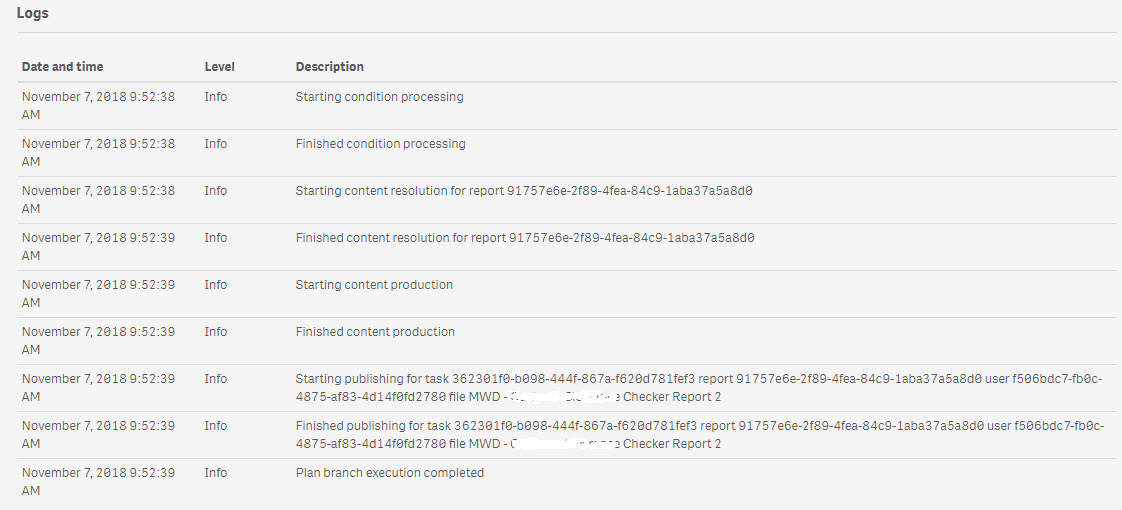1122x510 pixels.
Task: Click the timestamp beside Starting content production
Action: pyautogui.click(x=98, y=293)
